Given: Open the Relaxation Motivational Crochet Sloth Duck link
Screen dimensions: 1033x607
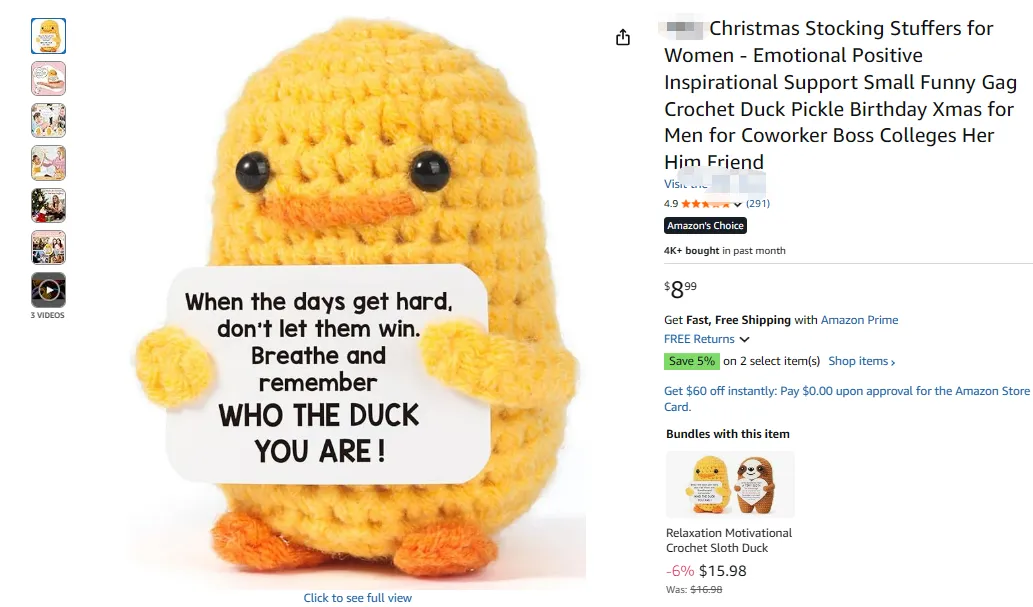Looking at the screenshot, I should (729, 540).
